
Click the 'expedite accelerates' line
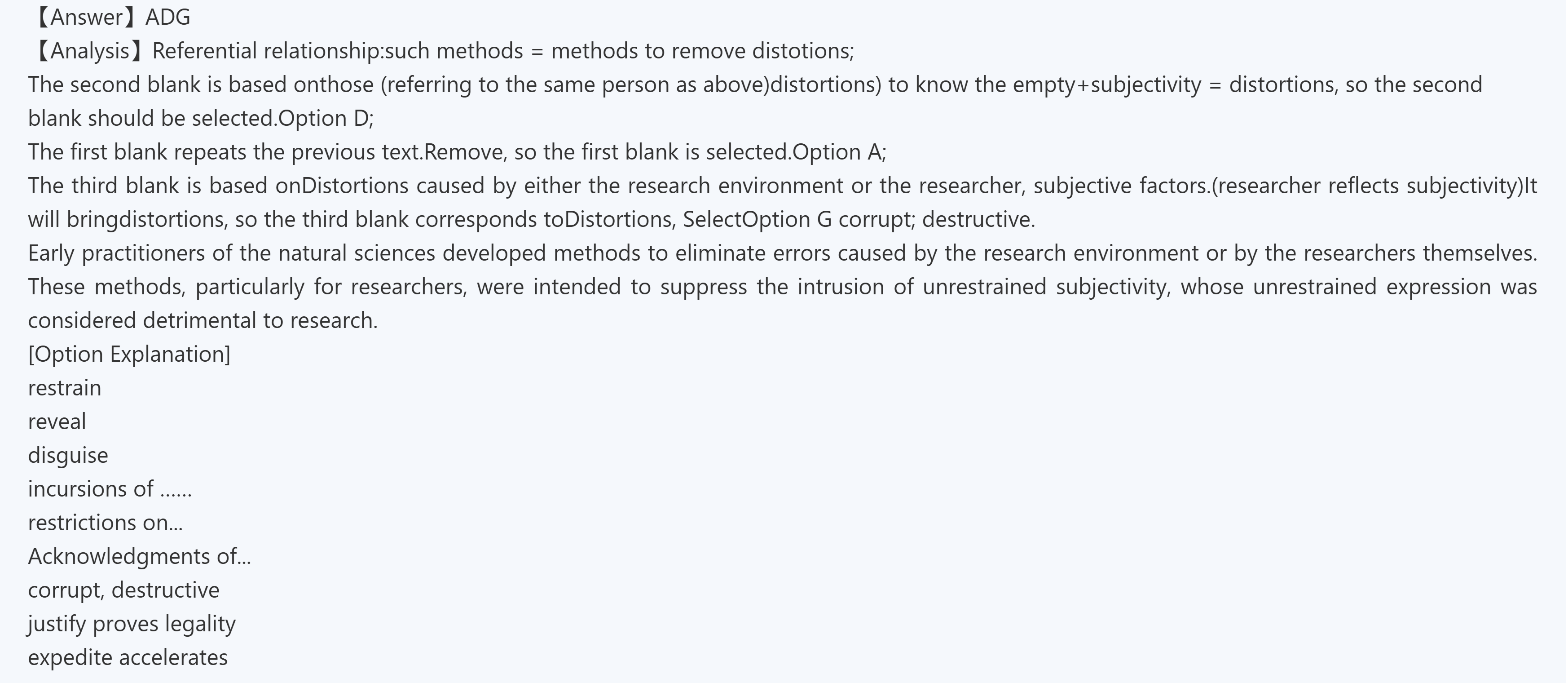128,657
